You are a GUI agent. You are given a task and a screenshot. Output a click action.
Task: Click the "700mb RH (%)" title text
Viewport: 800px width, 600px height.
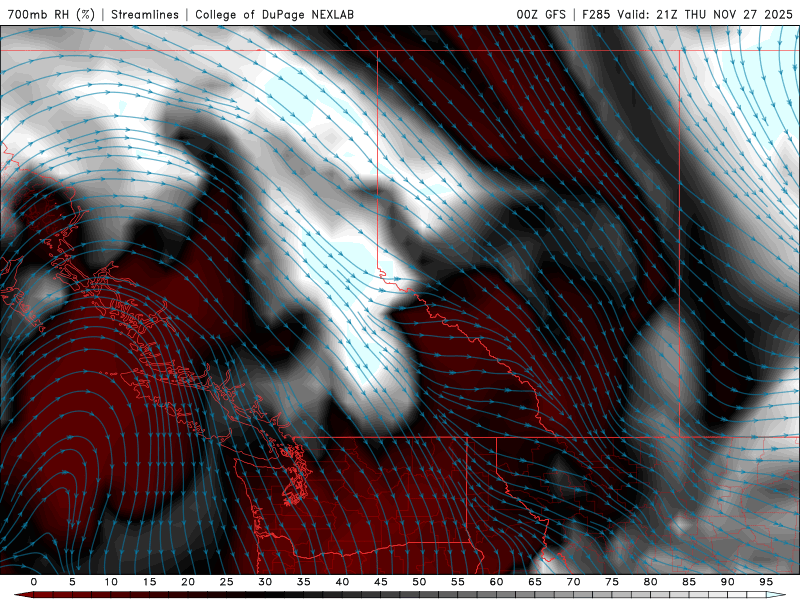tap(52, 14)
